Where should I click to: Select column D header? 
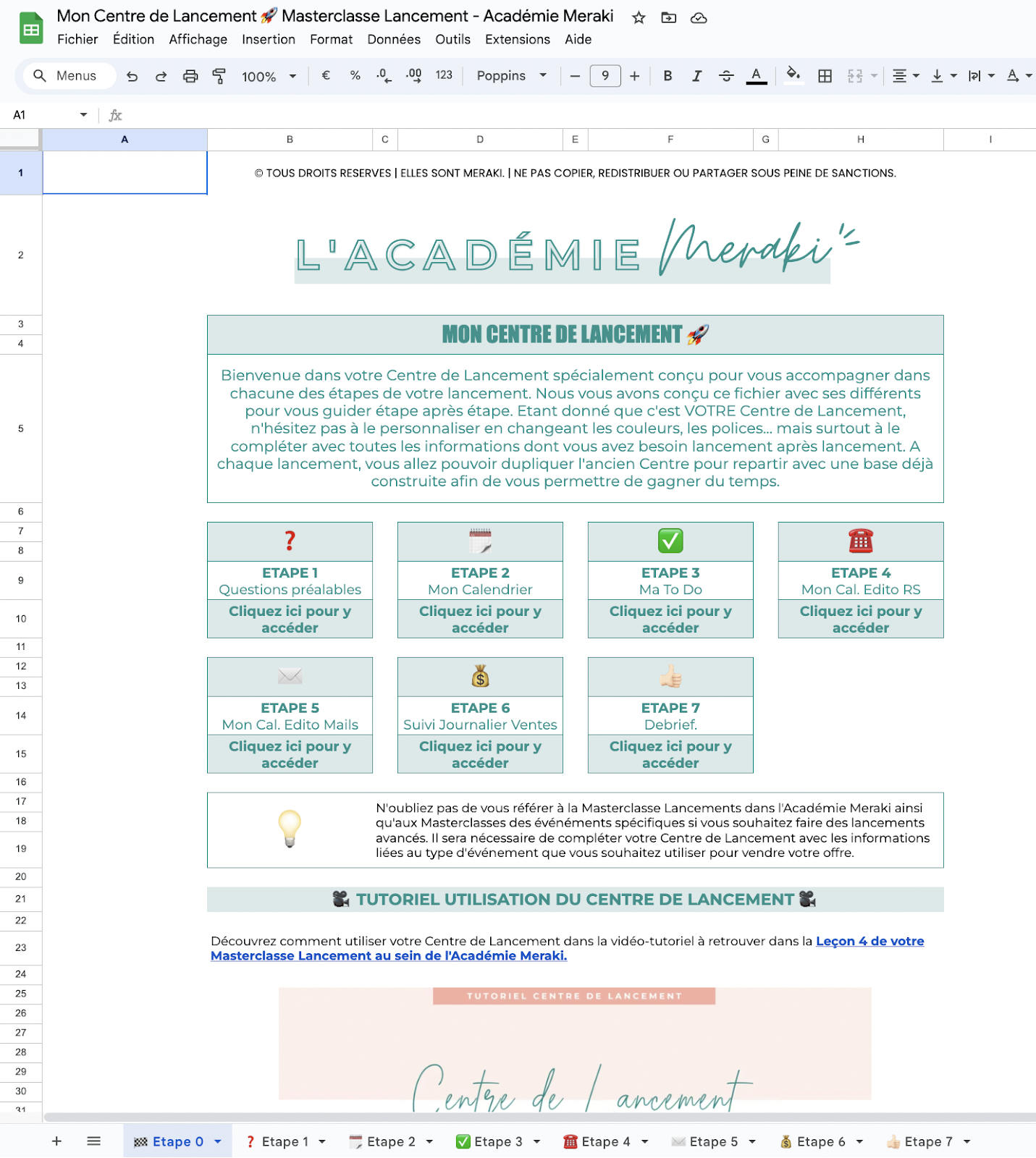pyautogui.click(x=480, y=140)
